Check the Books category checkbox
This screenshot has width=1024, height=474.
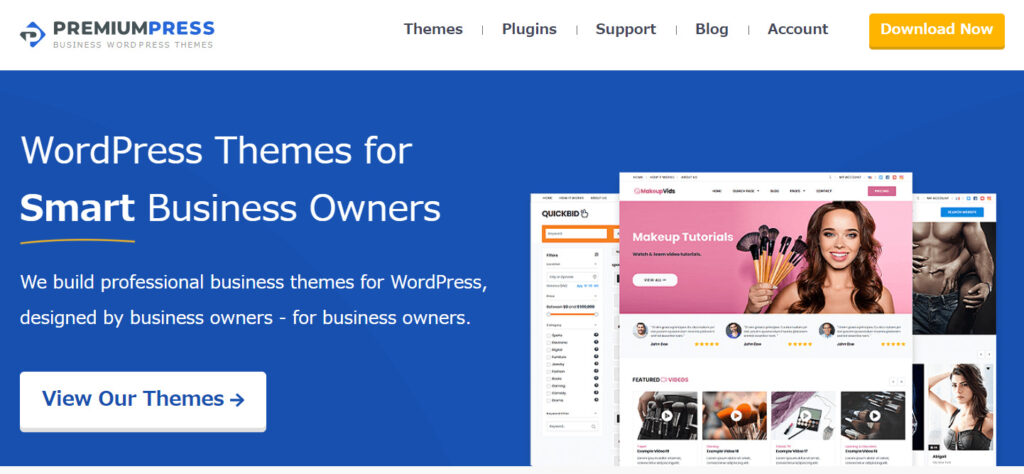point(549,379)
